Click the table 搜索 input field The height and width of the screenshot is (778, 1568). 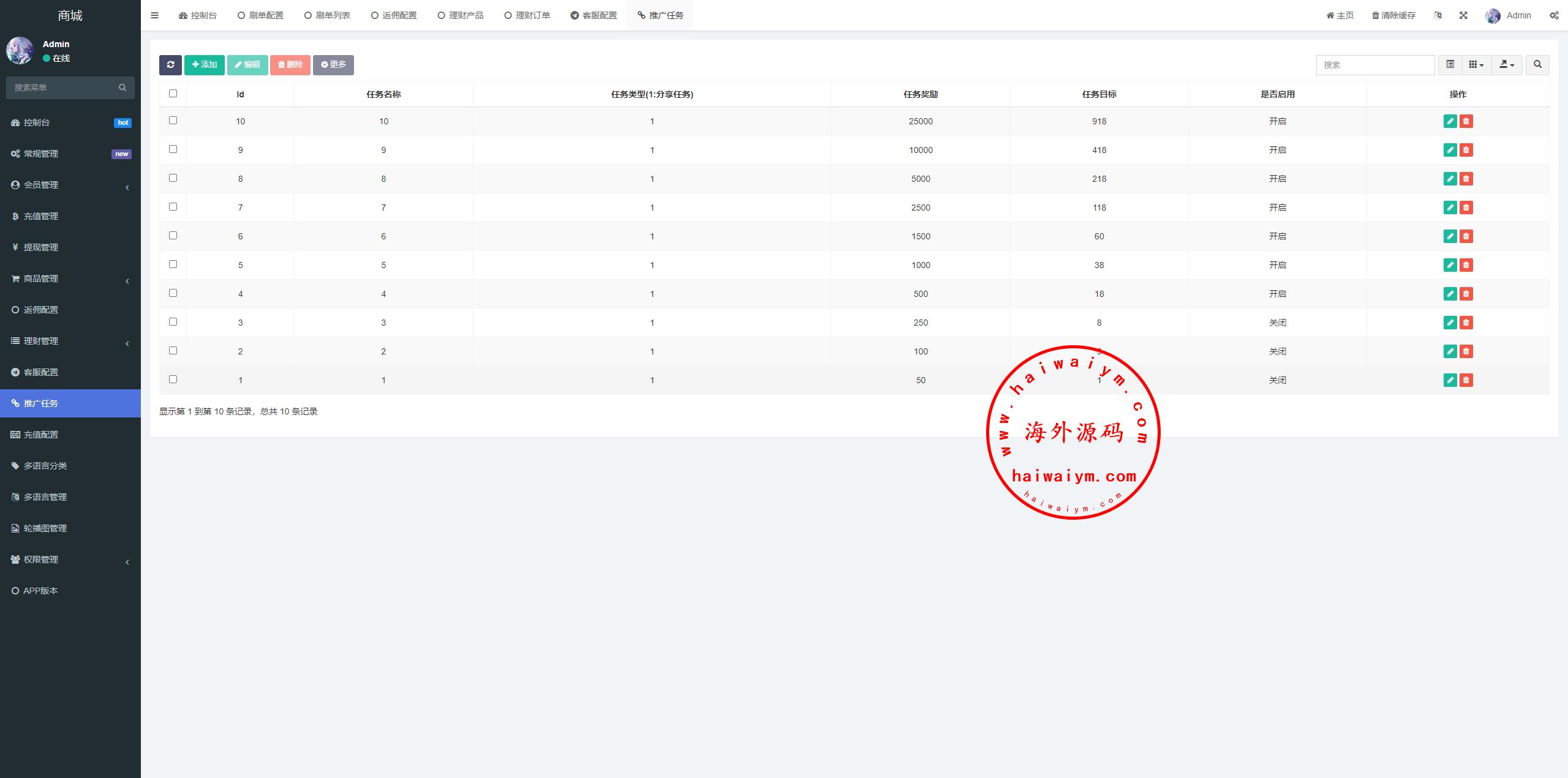pos(1374,65)
